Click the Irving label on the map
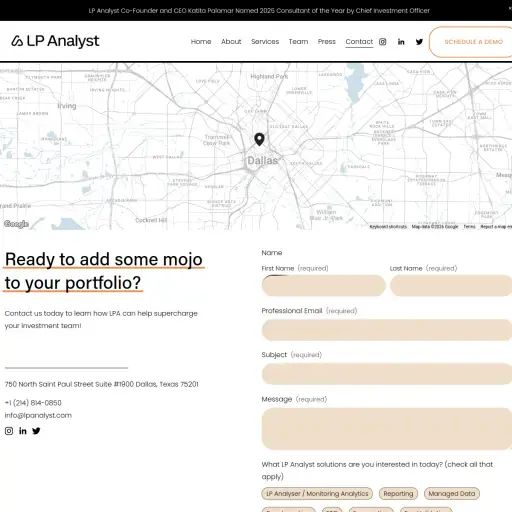Image resolution: width=512 pixels, height=512 pixels. 67,106
